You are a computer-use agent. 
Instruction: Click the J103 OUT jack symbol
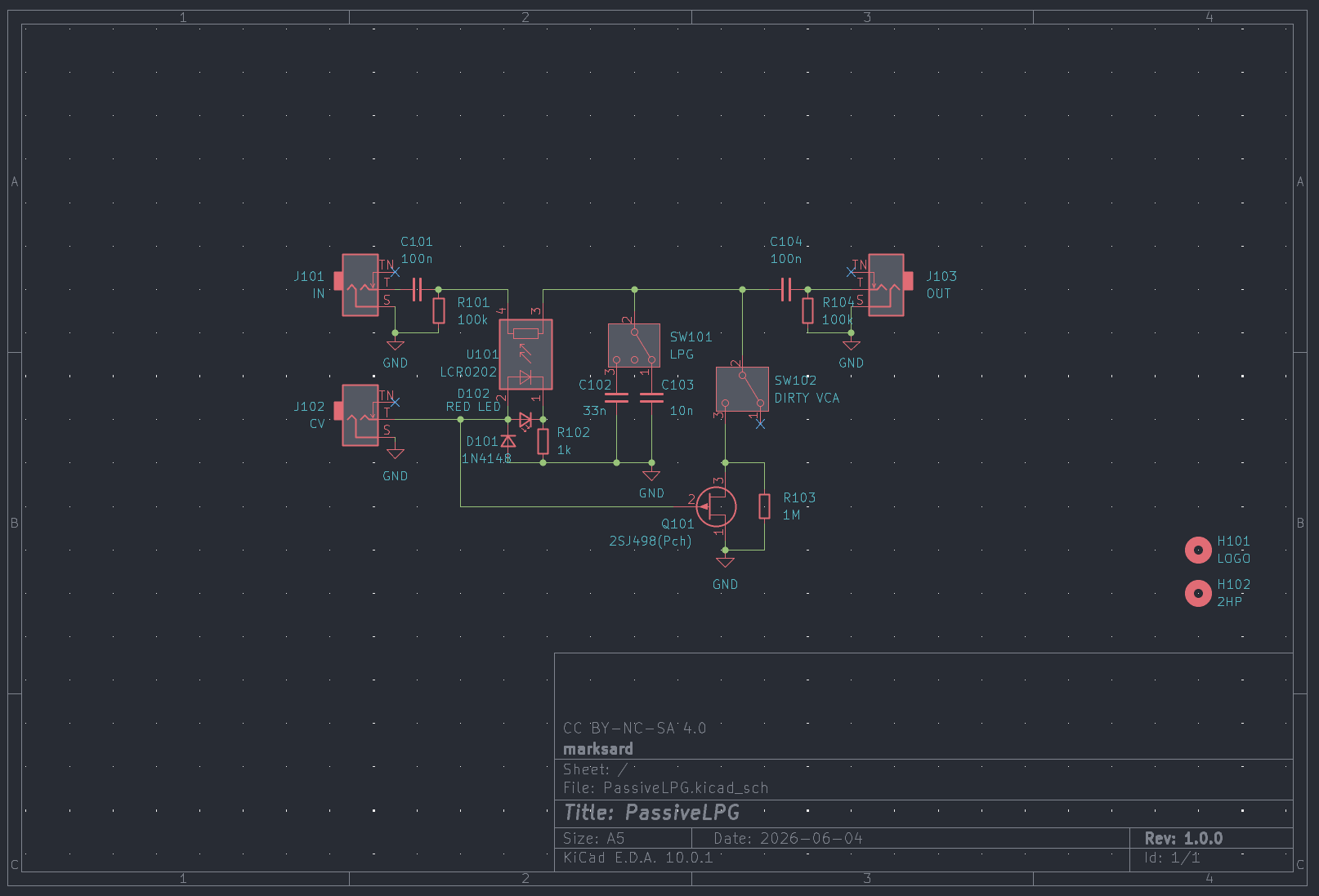(887, 285)
